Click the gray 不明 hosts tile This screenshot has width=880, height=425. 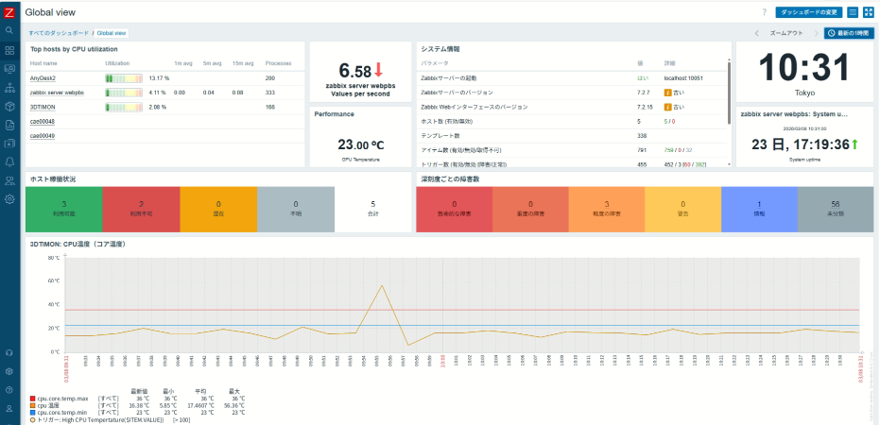[296, 209]
